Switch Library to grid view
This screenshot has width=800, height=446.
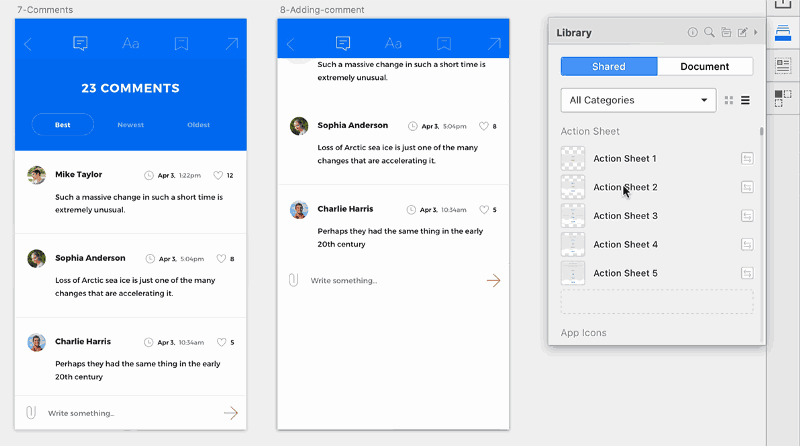729,100
